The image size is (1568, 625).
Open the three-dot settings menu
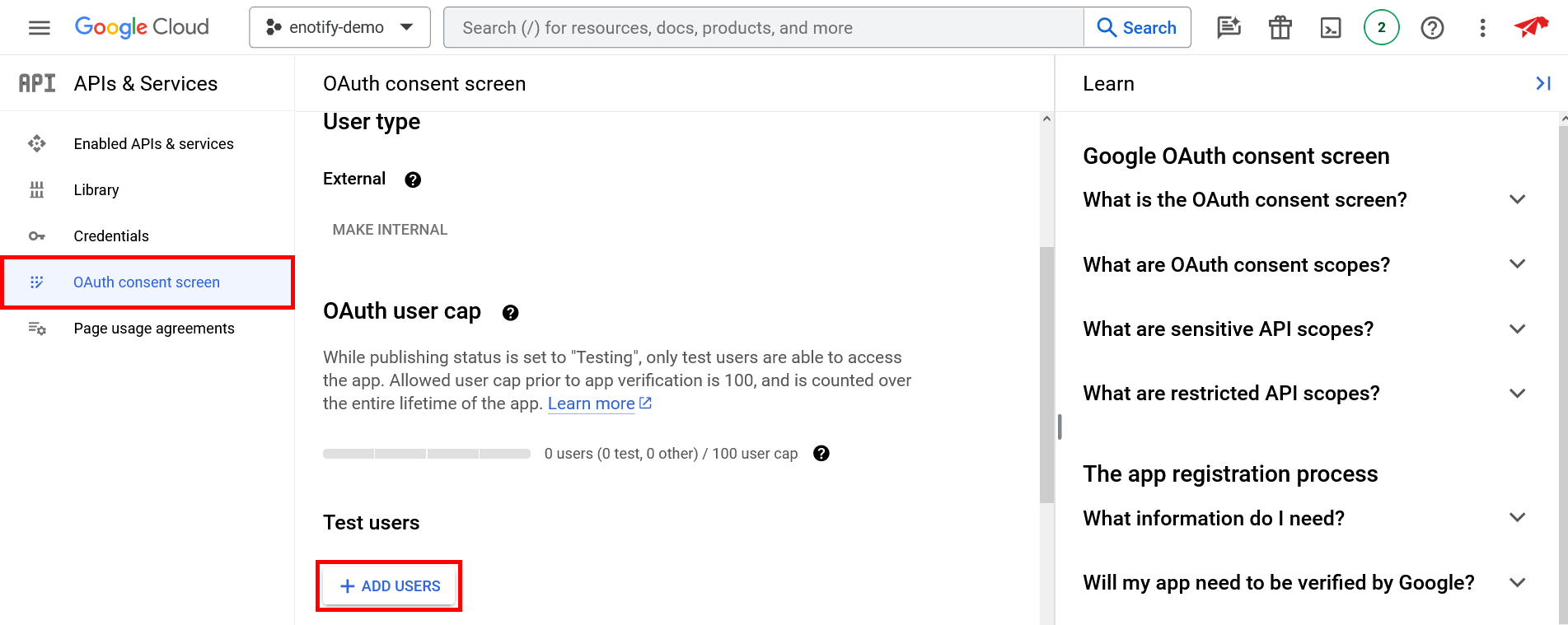click(1482, 28)
